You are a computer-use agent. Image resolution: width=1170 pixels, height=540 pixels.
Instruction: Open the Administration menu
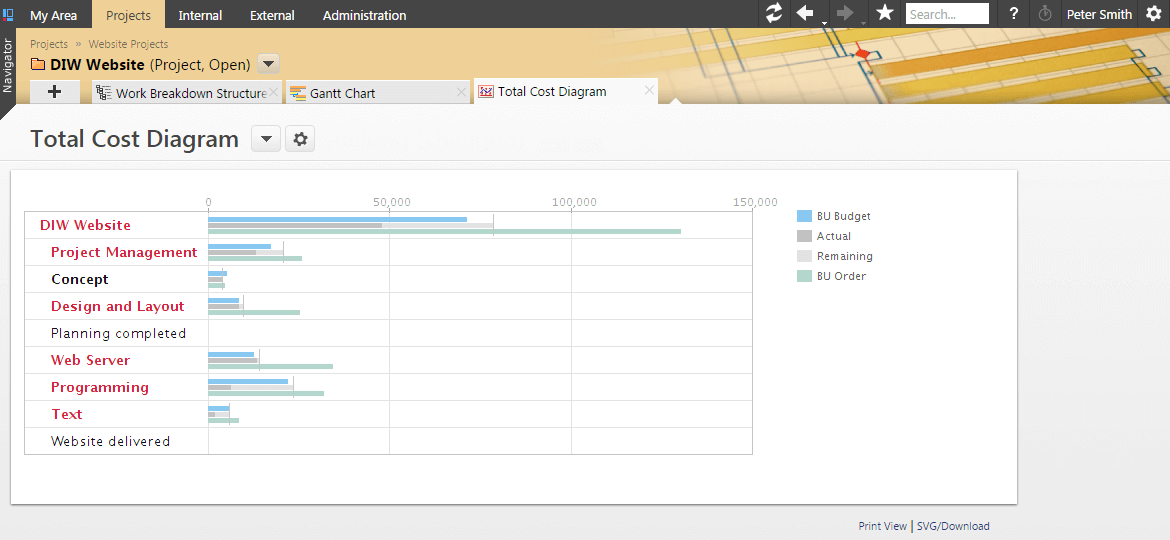365,15
